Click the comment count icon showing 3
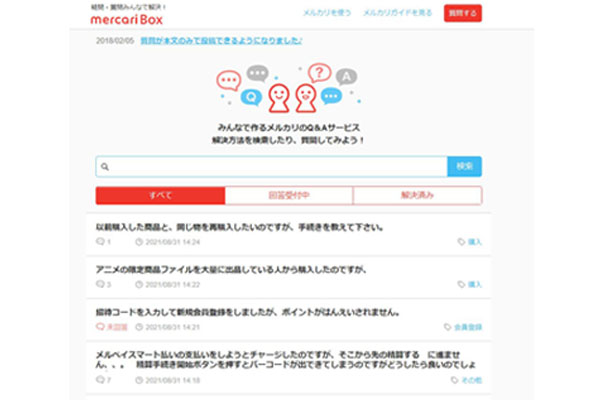600x400 pixels. click(100, 285)
